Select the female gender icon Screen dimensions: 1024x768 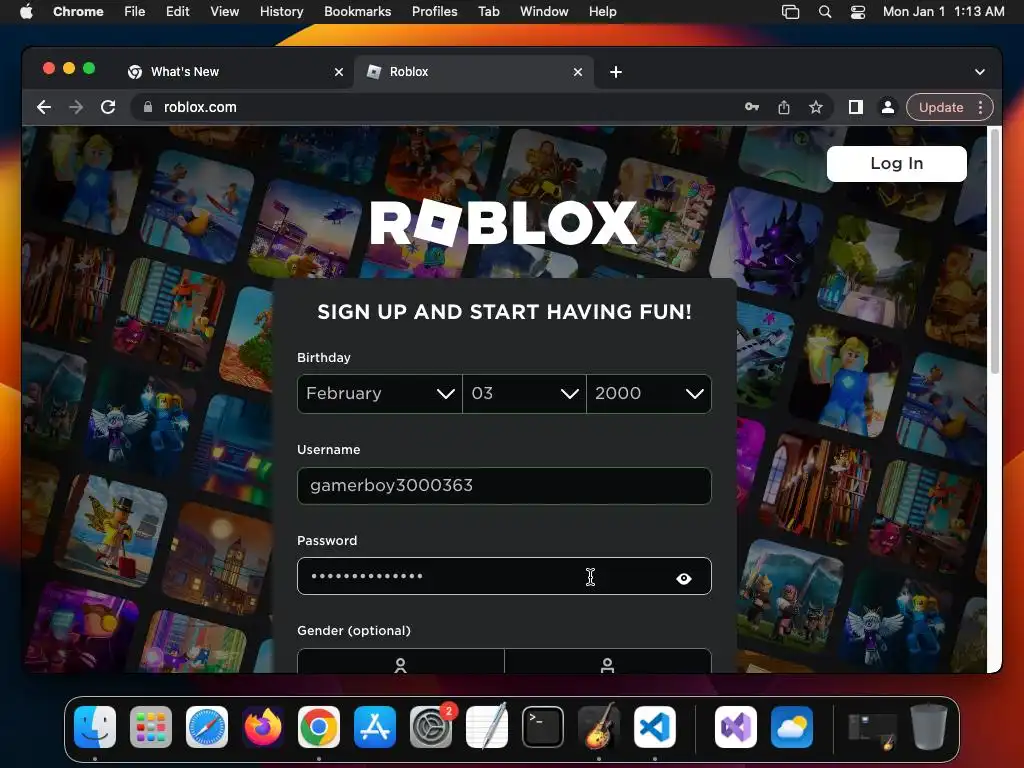click(x=400, y=663)
